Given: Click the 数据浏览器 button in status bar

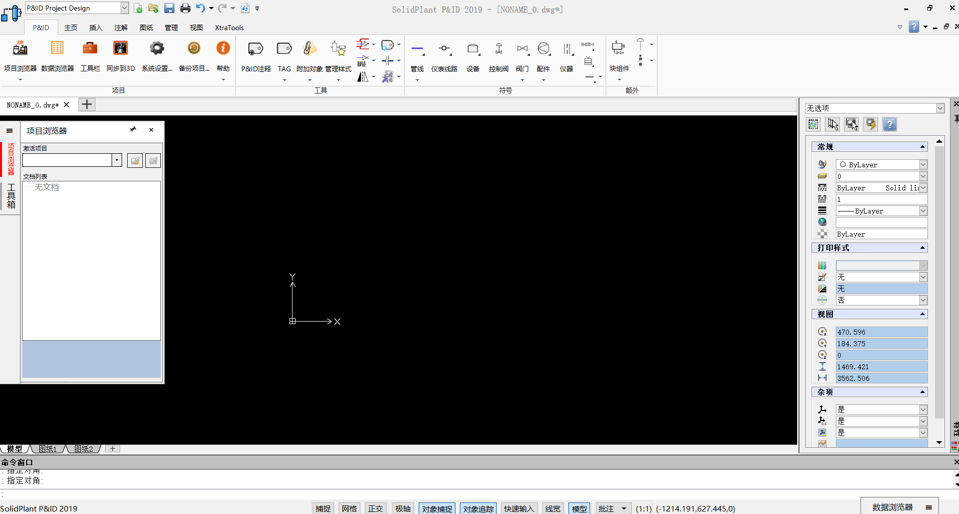Looking at the screenshot, I should 892,507.
